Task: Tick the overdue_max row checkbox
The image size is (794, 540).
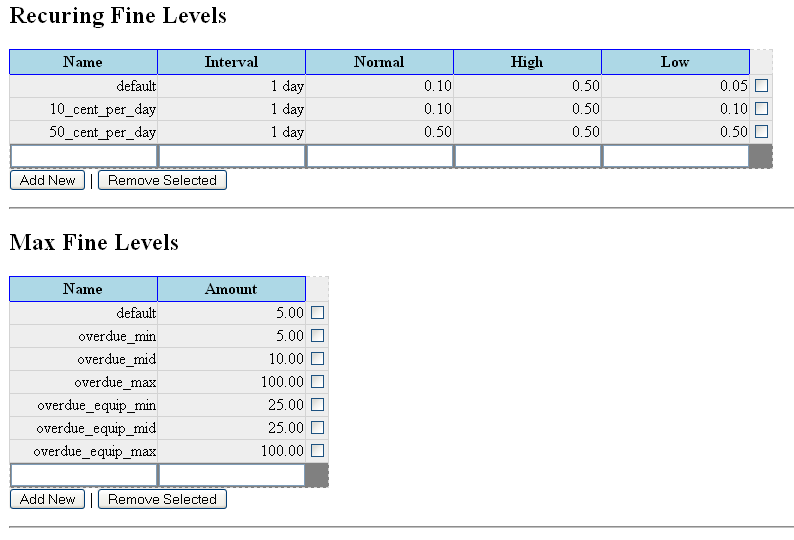Action: tap(318, 382)
